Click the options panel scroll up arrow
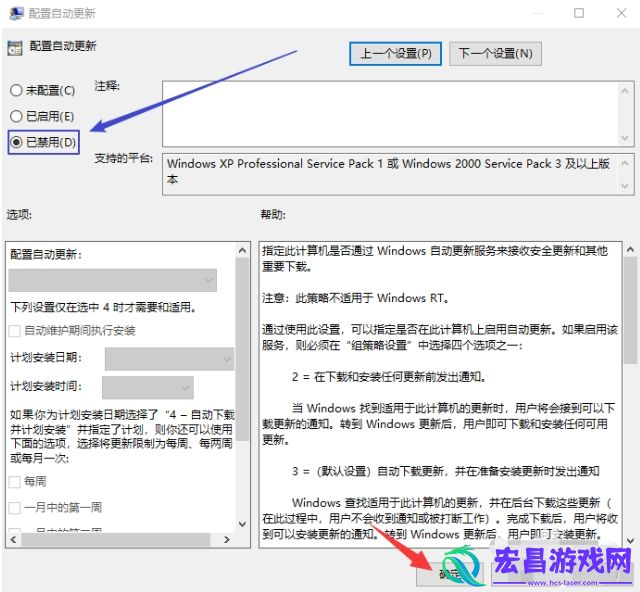640x592 pixels. point(242,250)
